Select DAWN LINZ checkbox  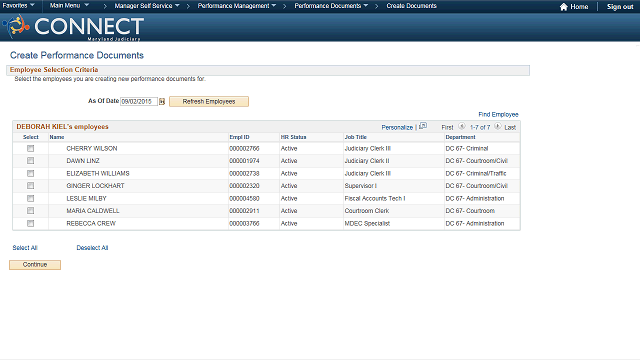(x=31, y=161)
